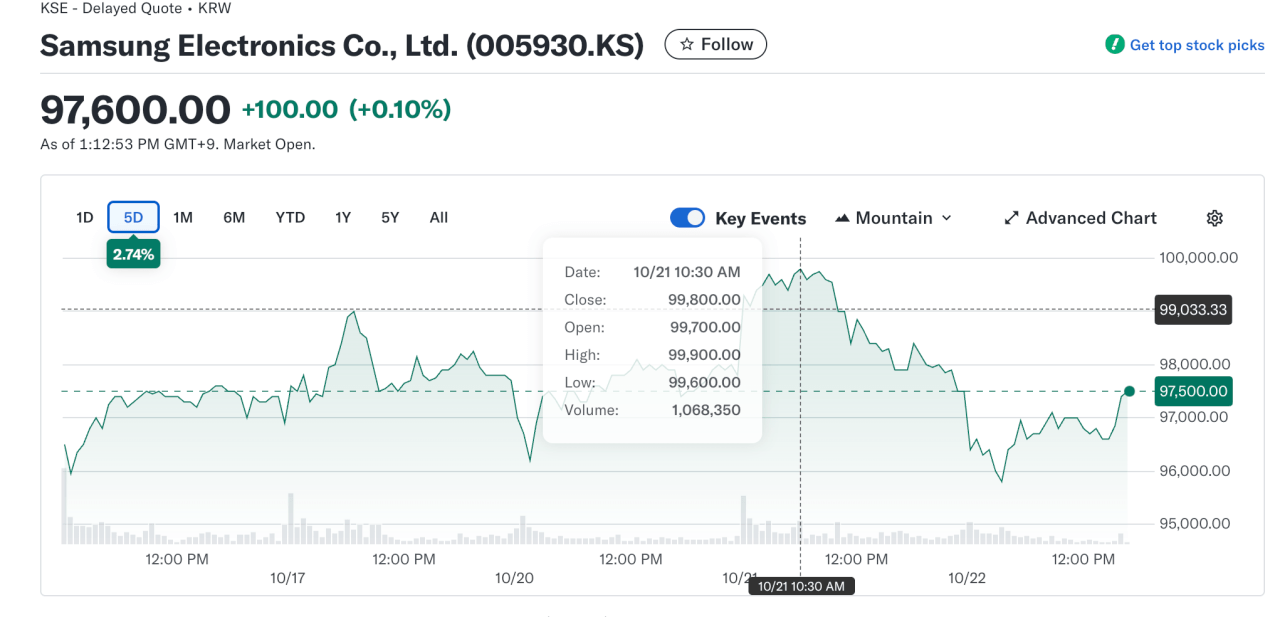Click the 97,500.00 current price label
The image size is (1280, 617).
tap(1193, 391)
